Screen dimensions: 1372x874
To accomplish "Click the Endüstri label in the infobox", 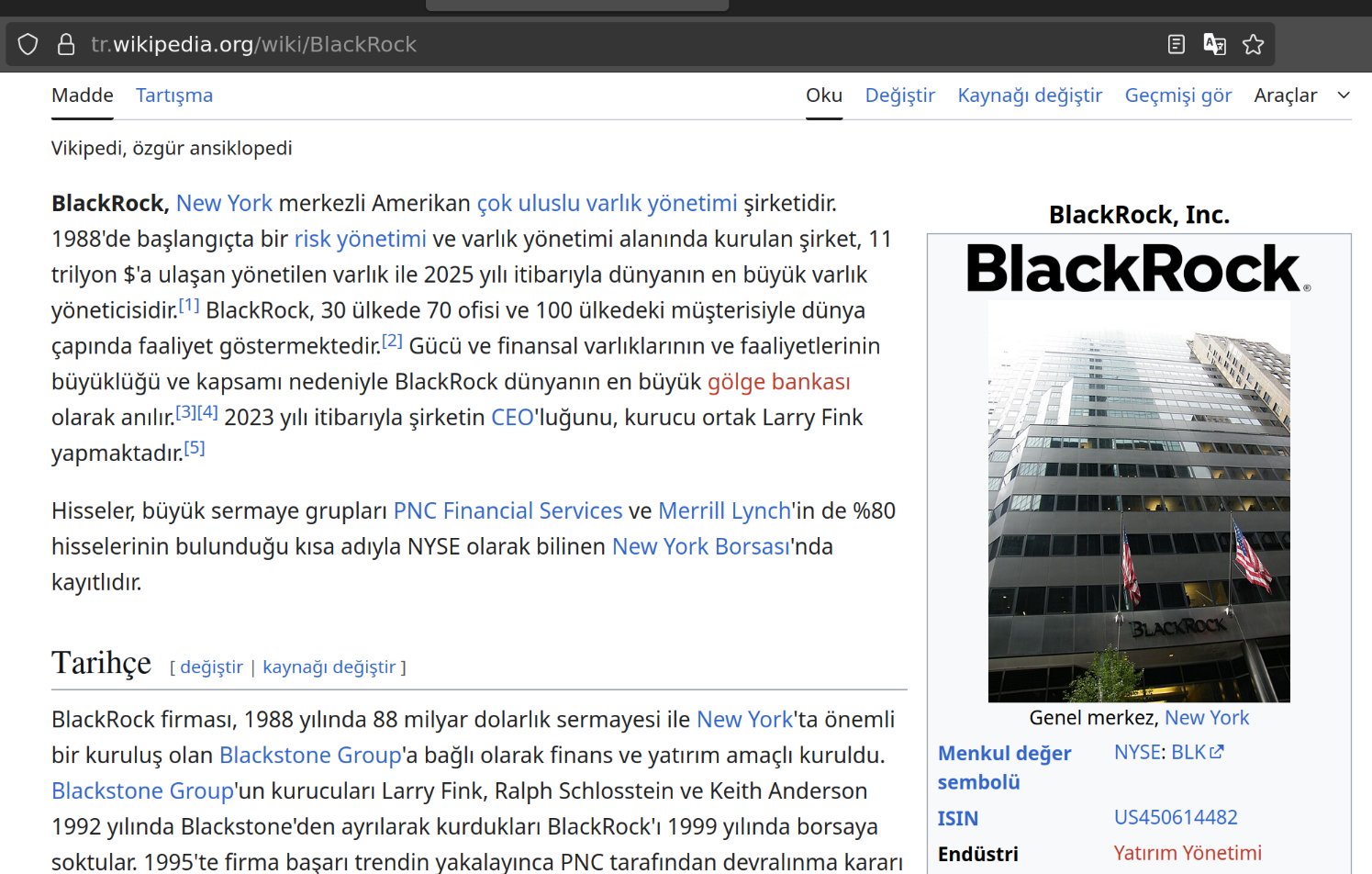I will (x=978, y=855).
